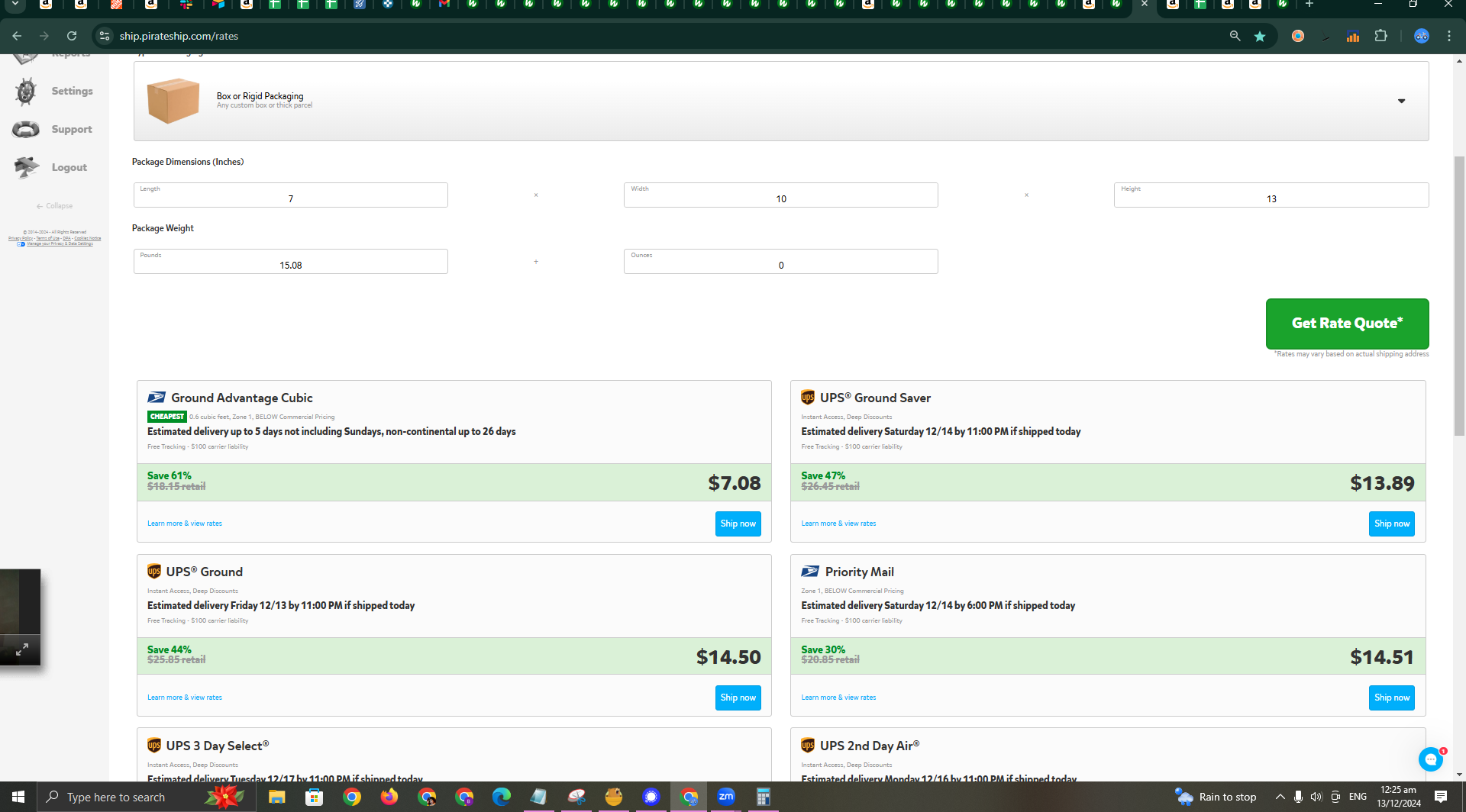Open the Privacy Policy footer link
1466x812 pixels.
coord(21,238)
